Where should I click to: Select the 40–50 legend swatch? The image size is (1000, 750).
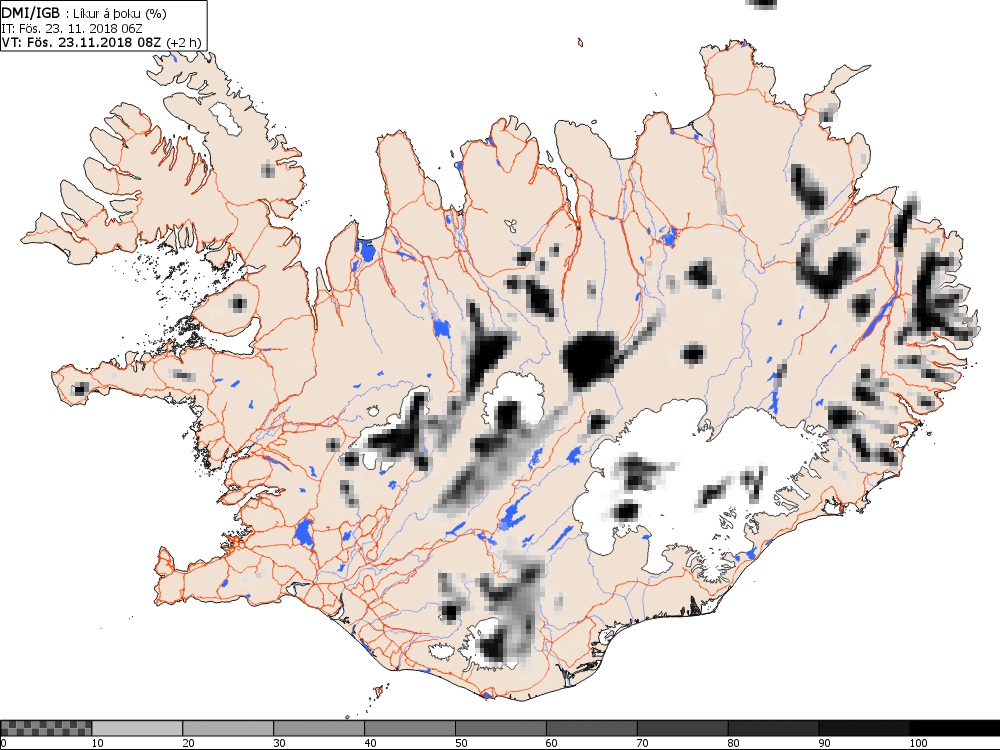point(409,728)
